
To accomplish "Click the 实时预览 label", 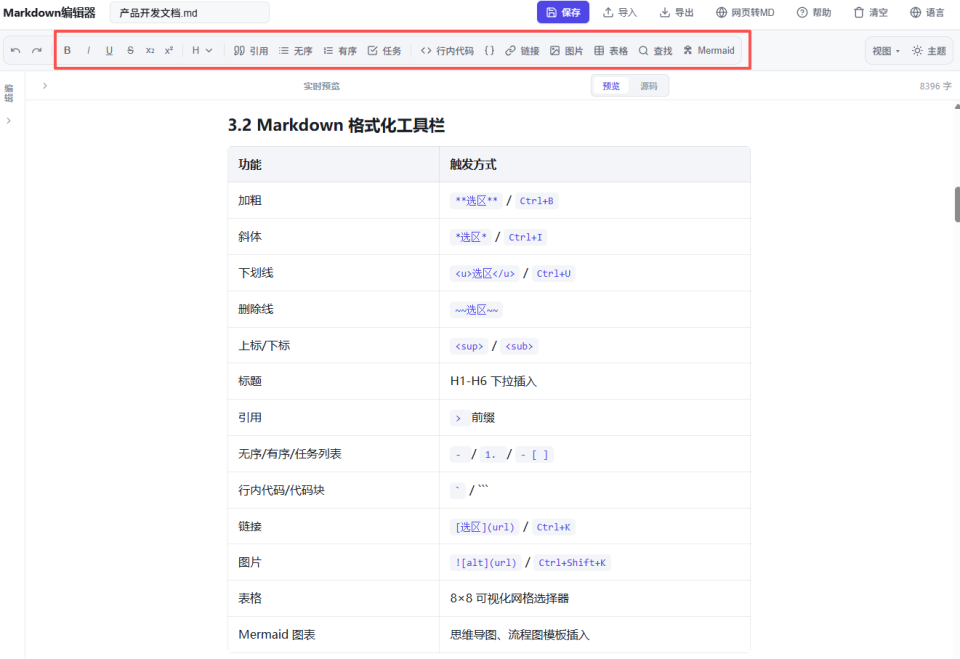I will (321, 86).
